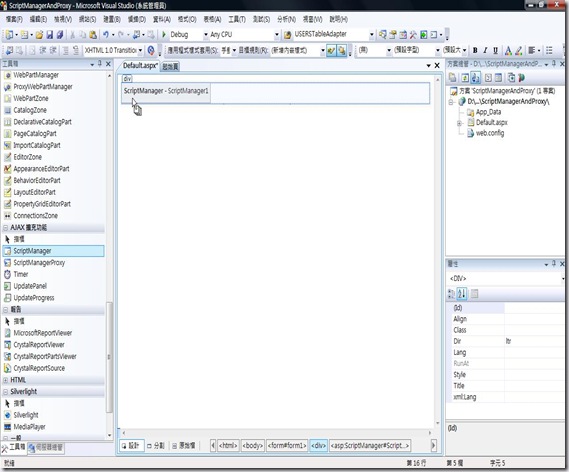Click the asp:ScriptManager tag breadcrumb
569x472 pixels.
(x=370, y=445)
